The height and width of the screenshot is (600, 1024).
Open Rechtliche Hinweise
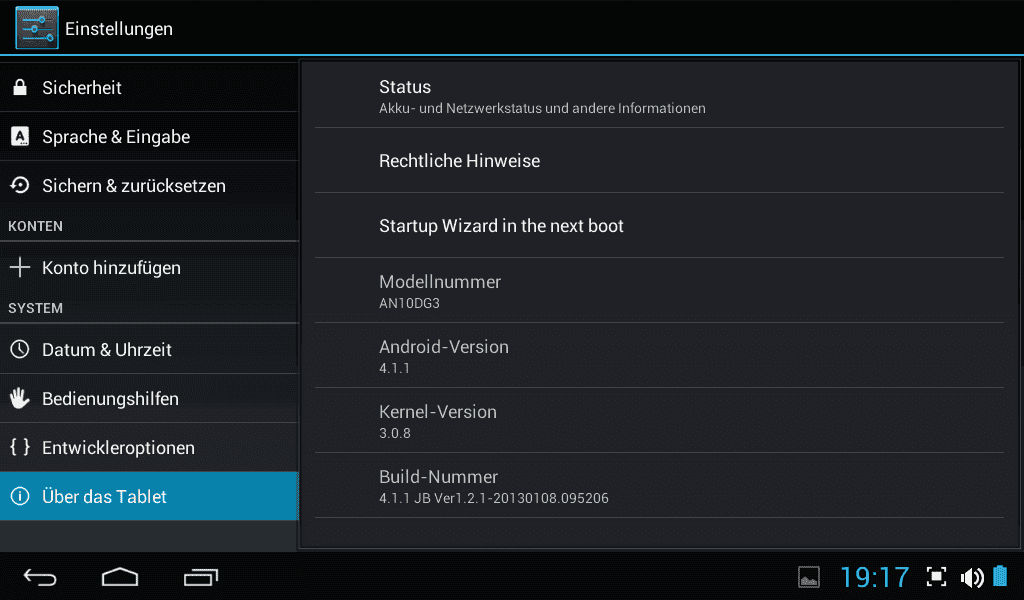(660, 161)
